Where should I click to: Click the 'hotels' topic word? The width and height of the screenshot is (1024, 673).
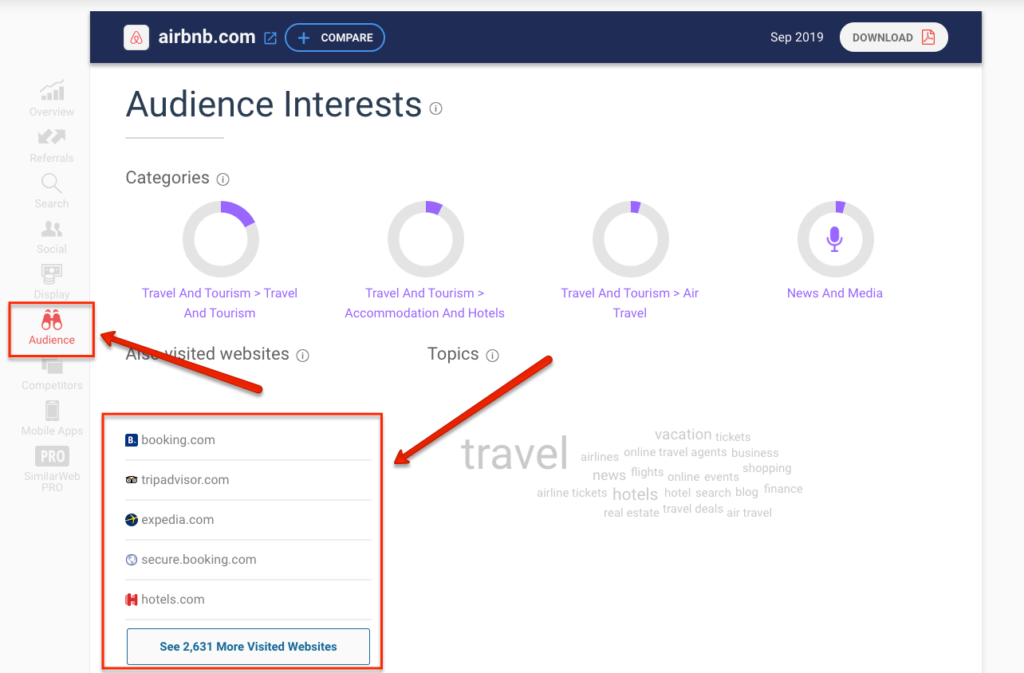point(635,494)
